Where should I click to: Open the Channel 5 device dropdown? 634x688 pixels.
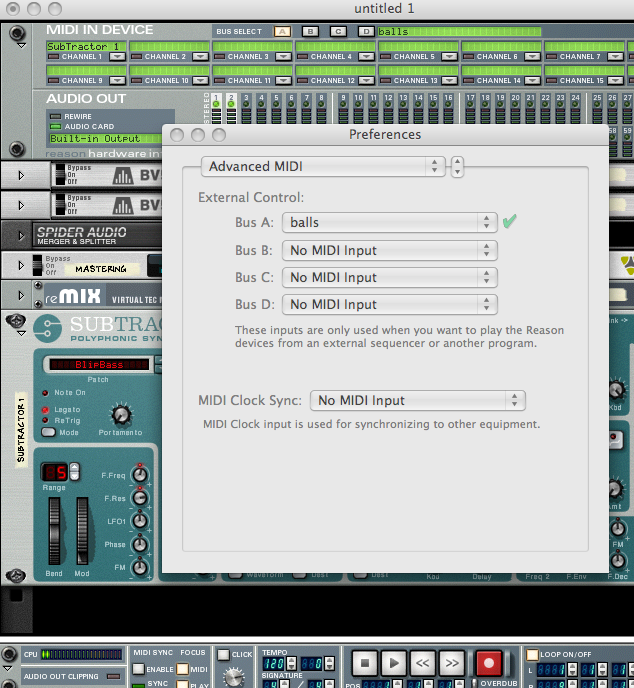click(449, 57)
